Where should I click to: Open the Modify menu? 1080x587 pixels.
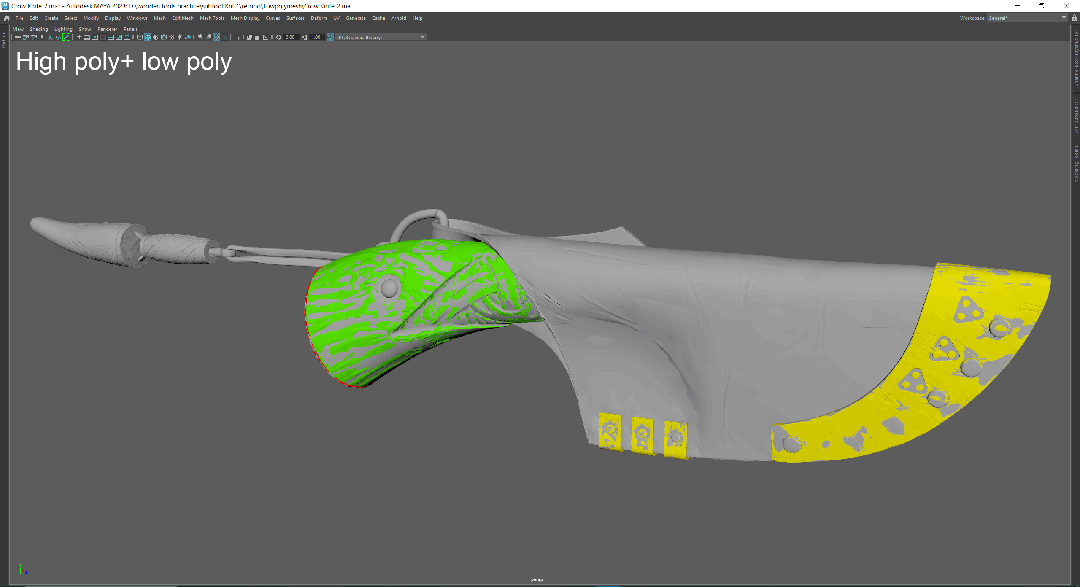click(x=91, y=18)
